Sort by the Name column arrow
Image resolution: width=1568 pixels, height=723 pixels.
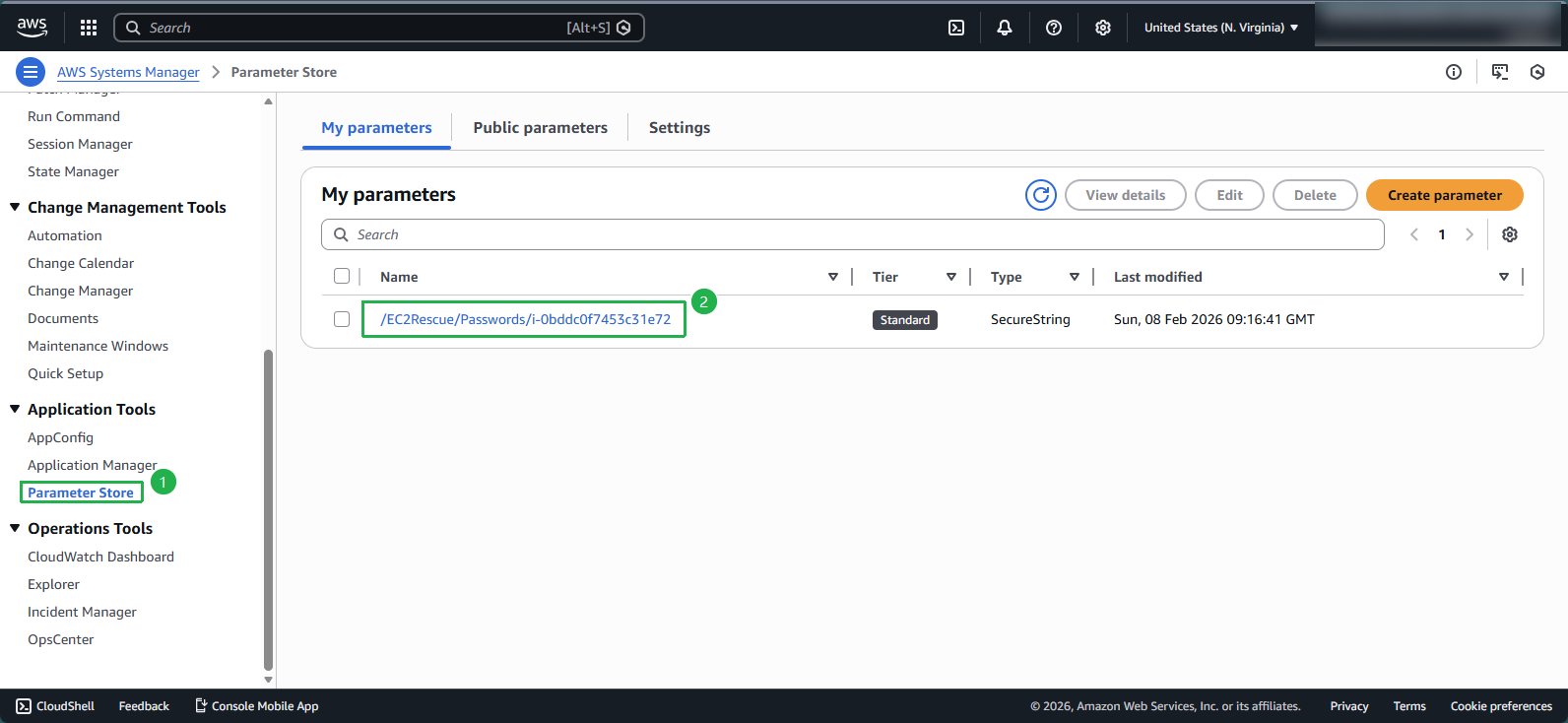[833, 277]
